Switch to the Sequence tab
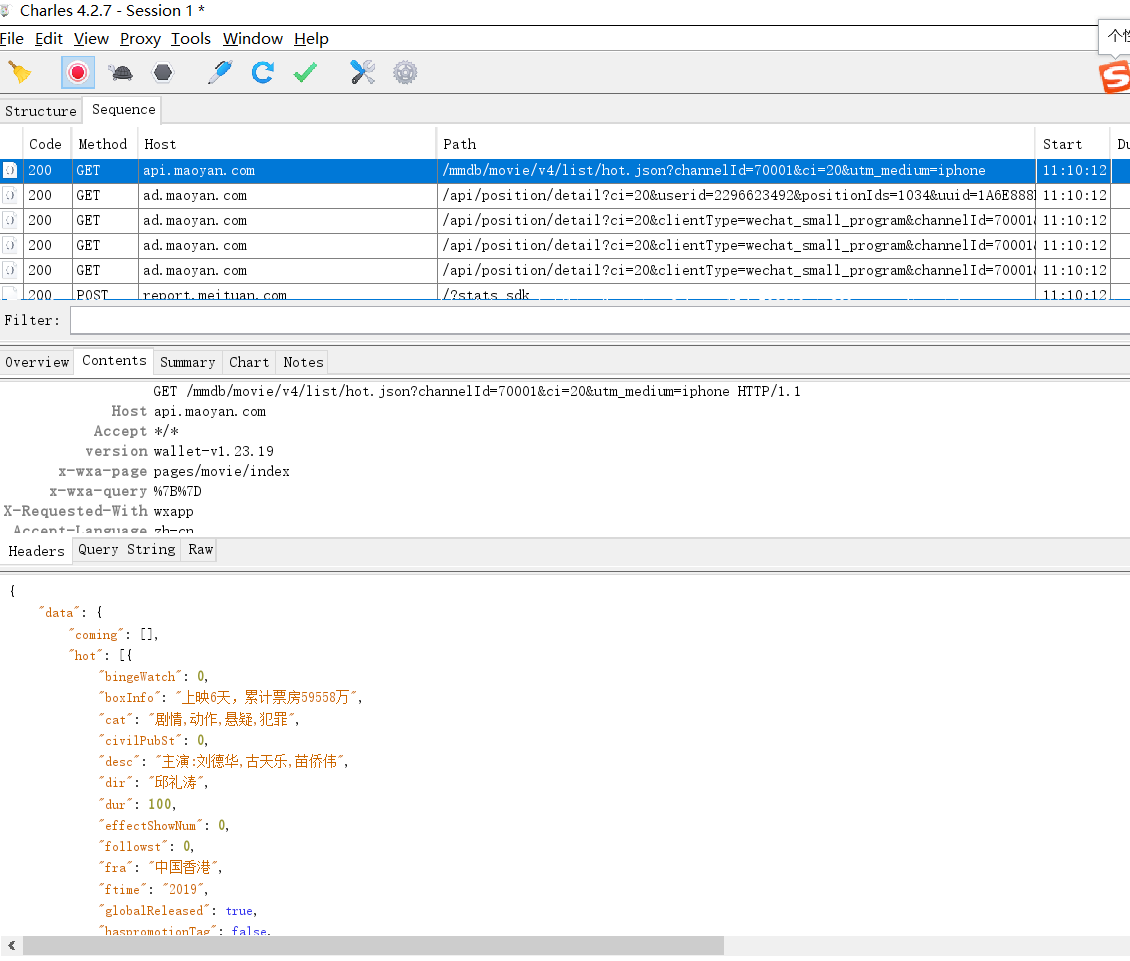Screen dimensions: 1130x961 [x=123, y=110]
